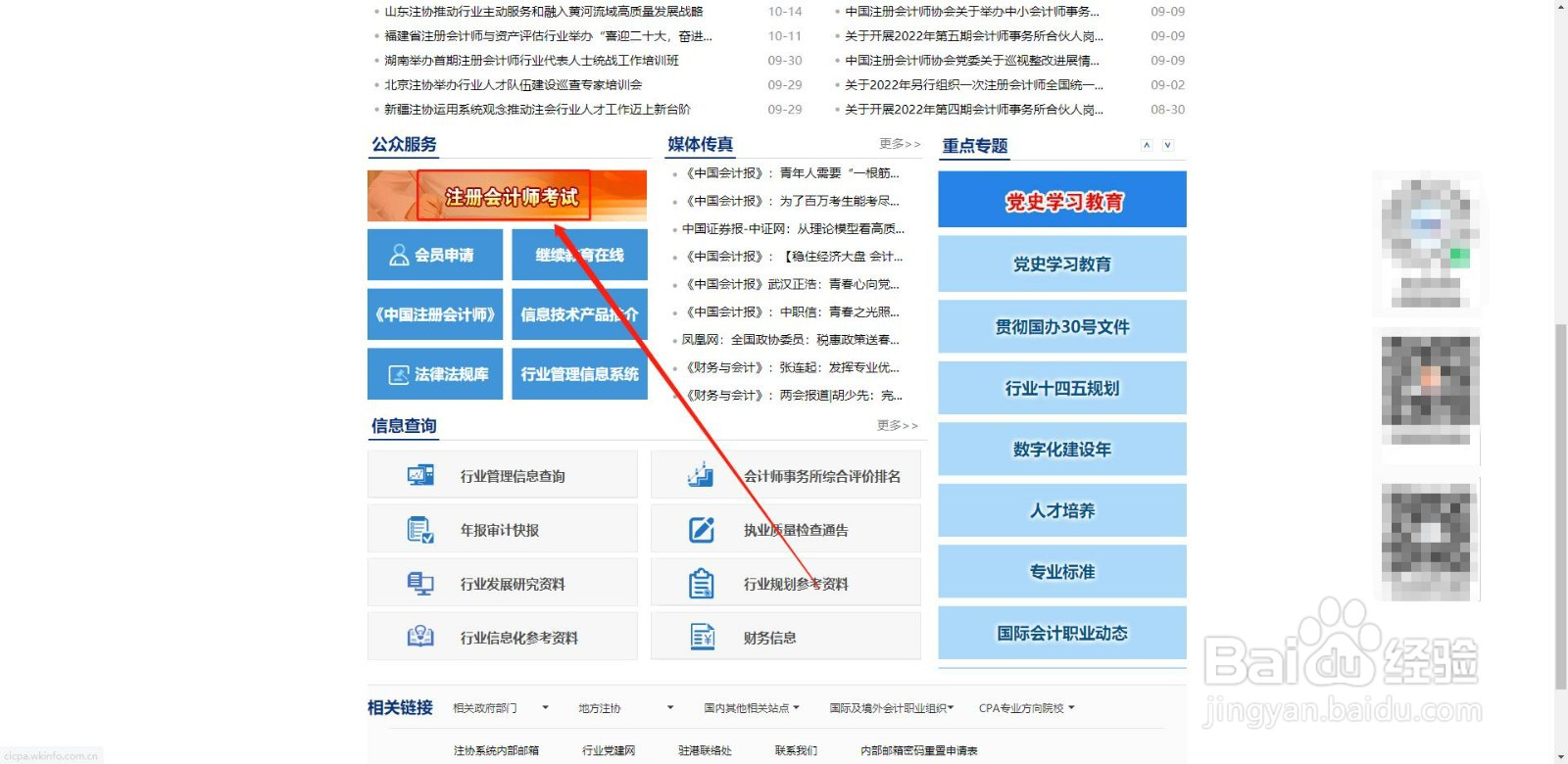
Task: Click the 执业质量检查通告 edit icon
Action: 702,530
